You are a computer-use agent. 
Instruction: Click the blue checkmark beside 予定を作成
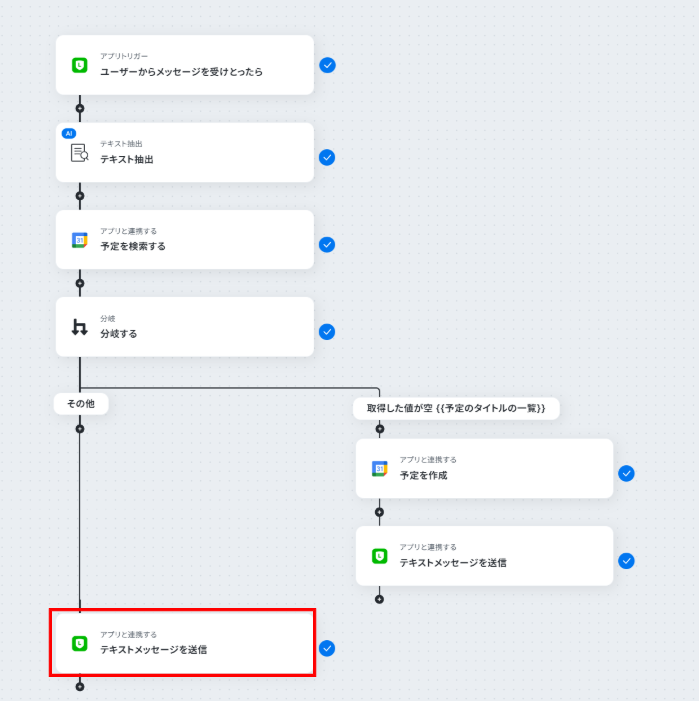[627, 474]
